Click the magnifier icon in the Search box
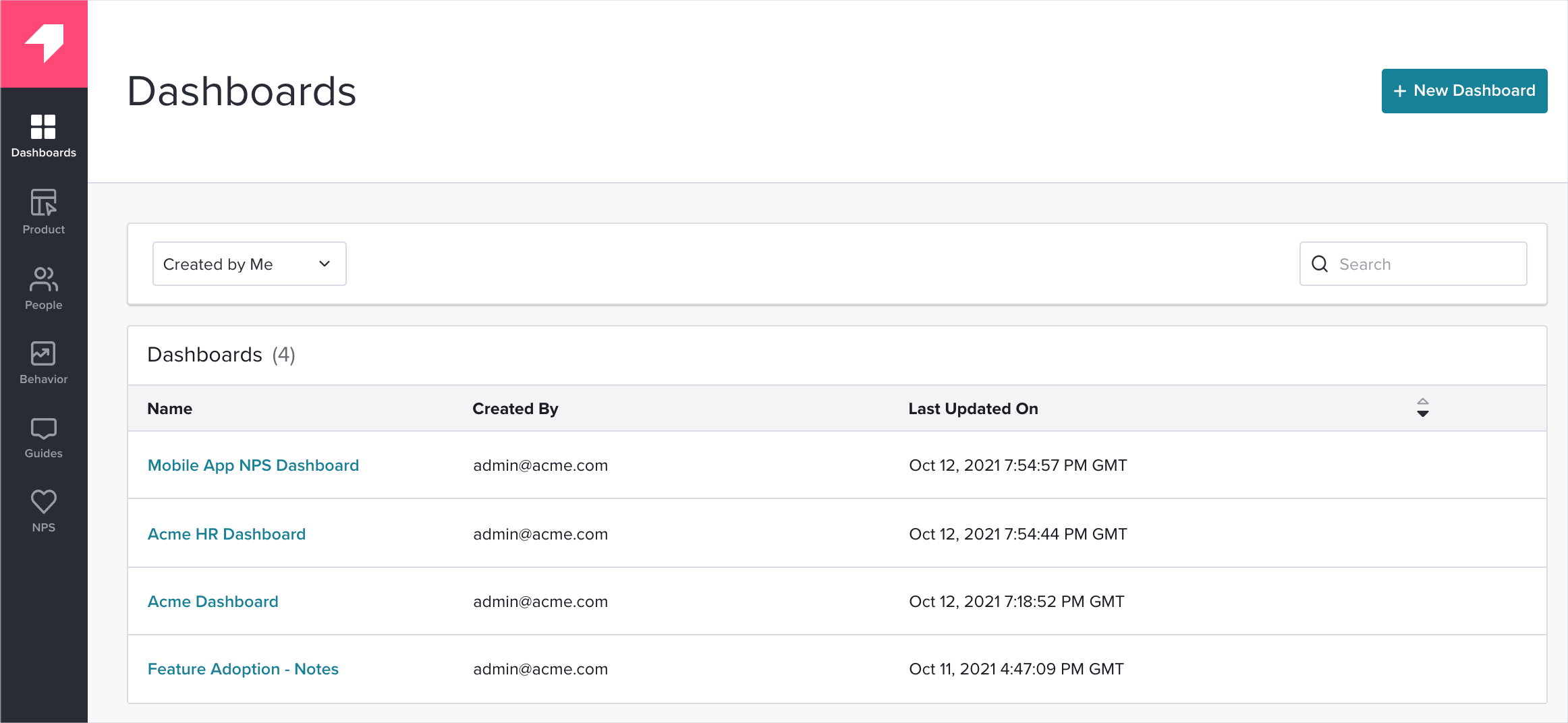 coord(1320,264)
